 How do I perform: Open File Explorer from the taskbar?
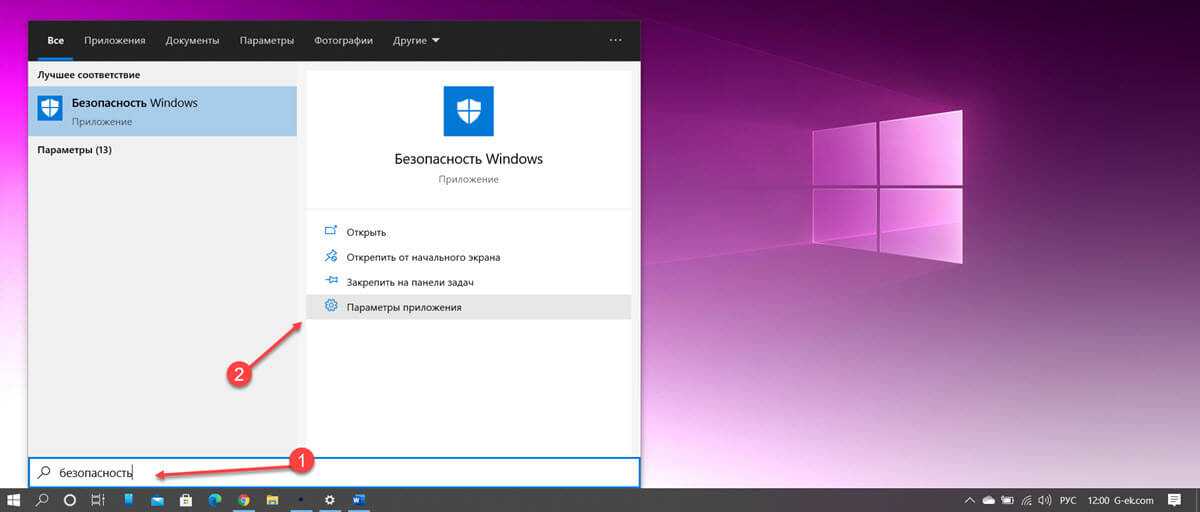pyautogui.click(x=272, y=500)
